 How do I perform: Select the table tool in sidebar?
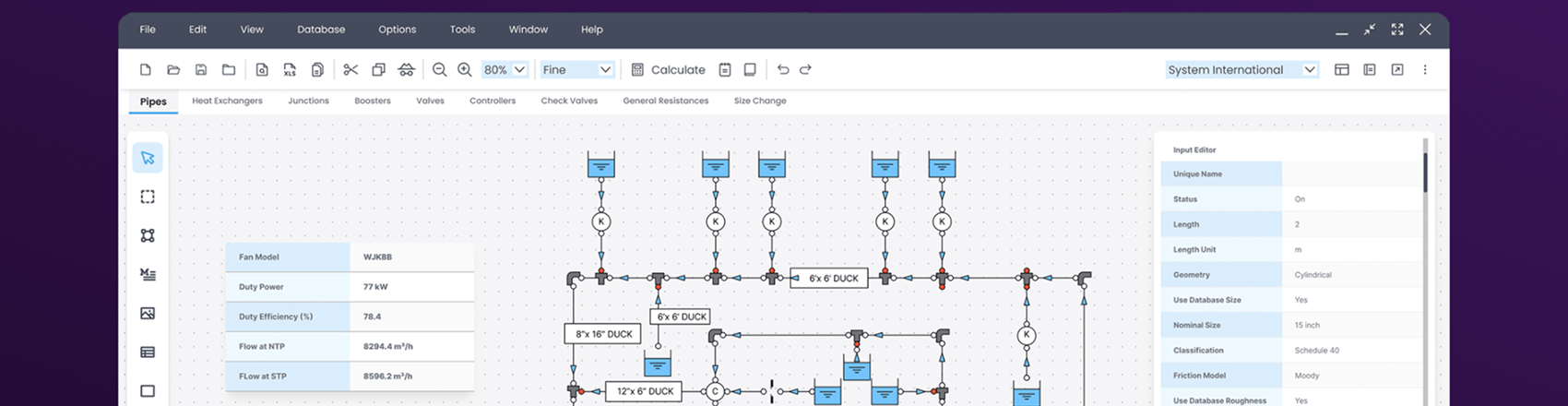tap(148, 352)
